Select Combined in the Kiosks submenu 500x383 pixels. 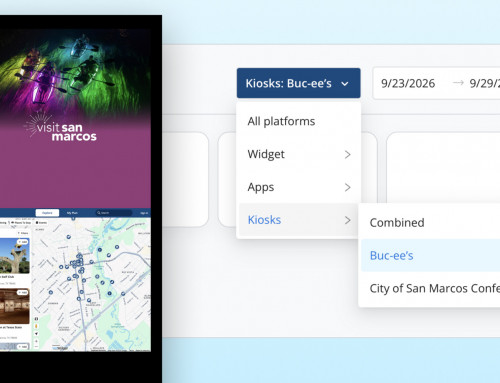pos(430,222)
